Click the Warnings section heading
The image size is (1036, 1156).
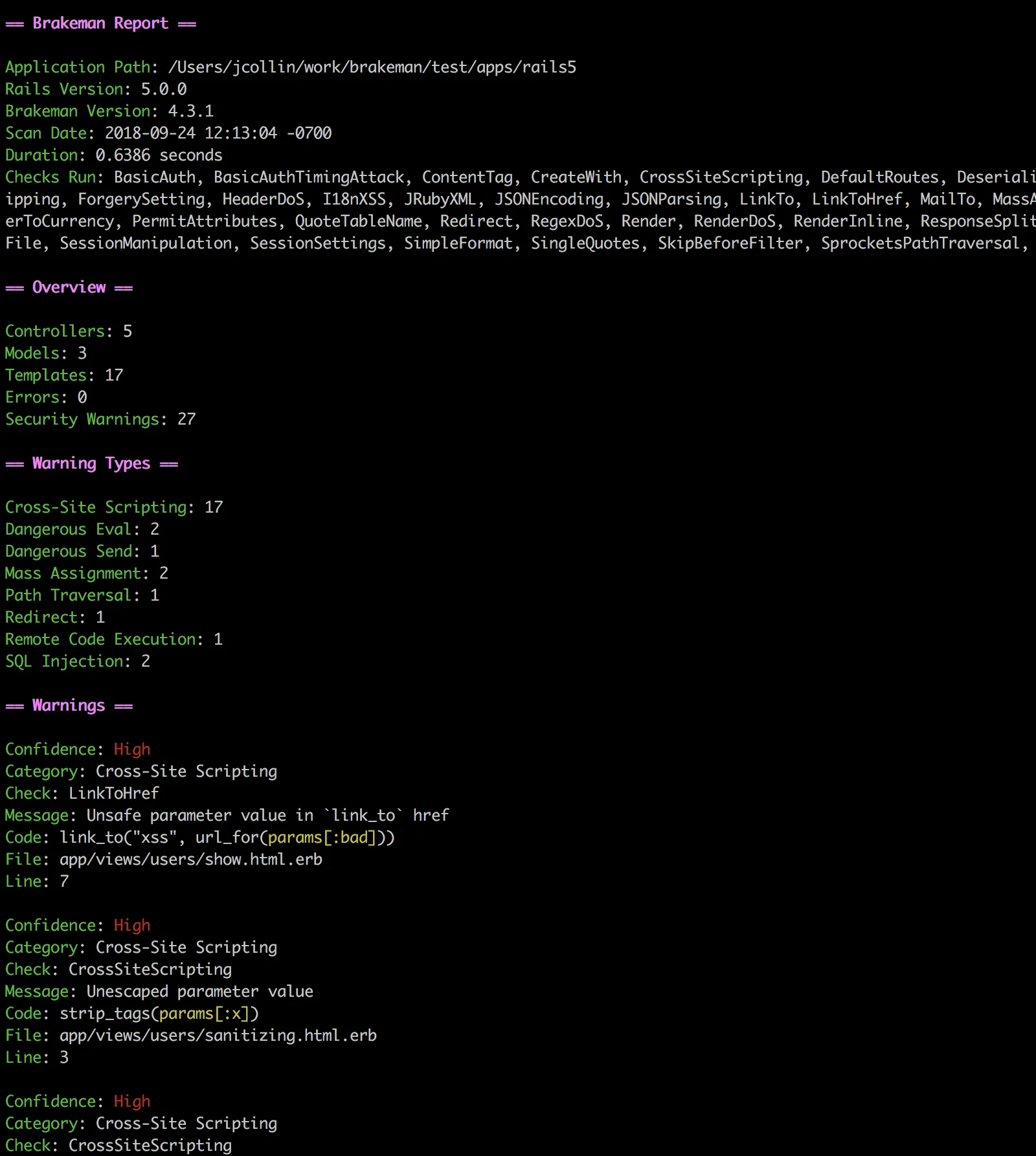tap(69, 706)
